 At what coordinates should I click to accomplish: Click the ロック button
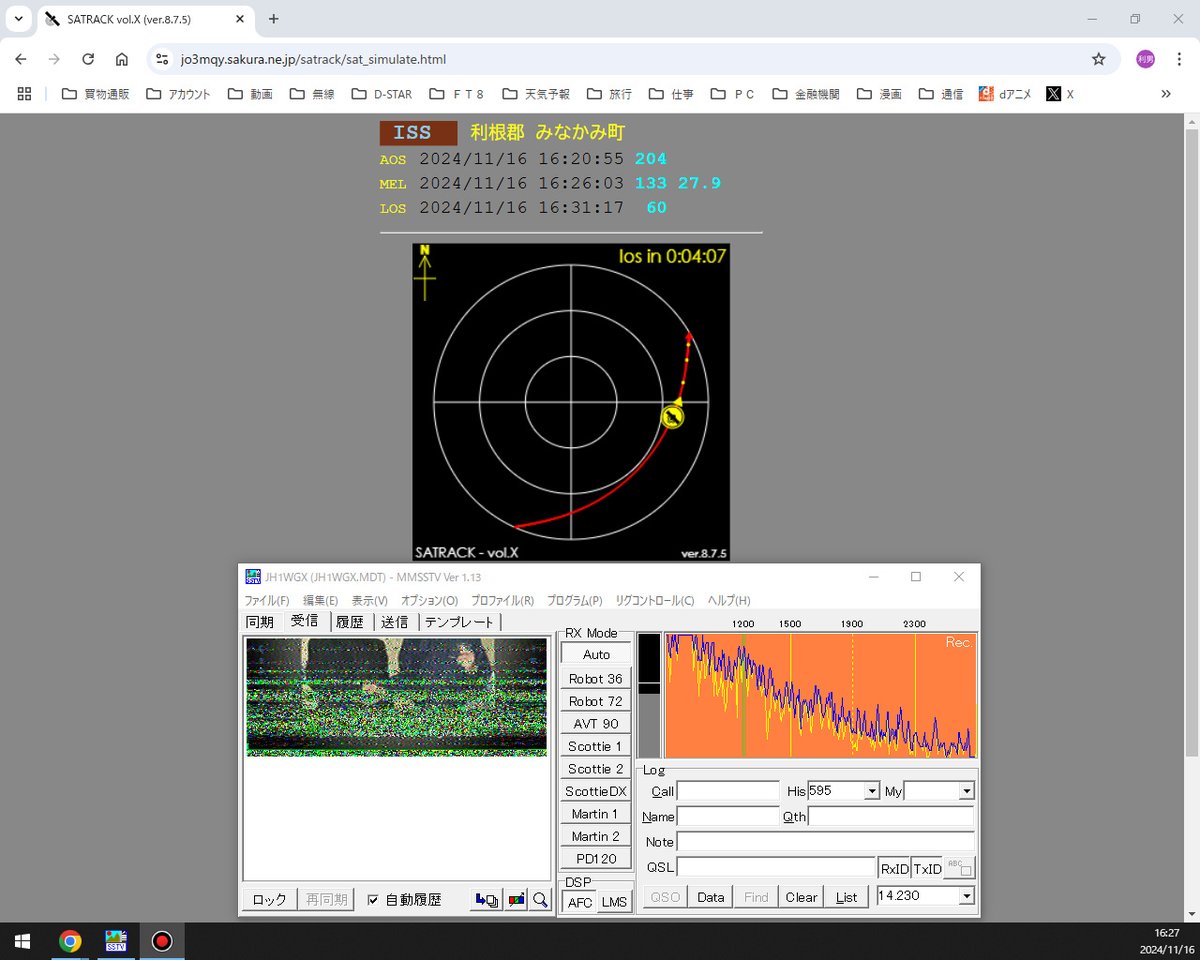tap(270, 899)
